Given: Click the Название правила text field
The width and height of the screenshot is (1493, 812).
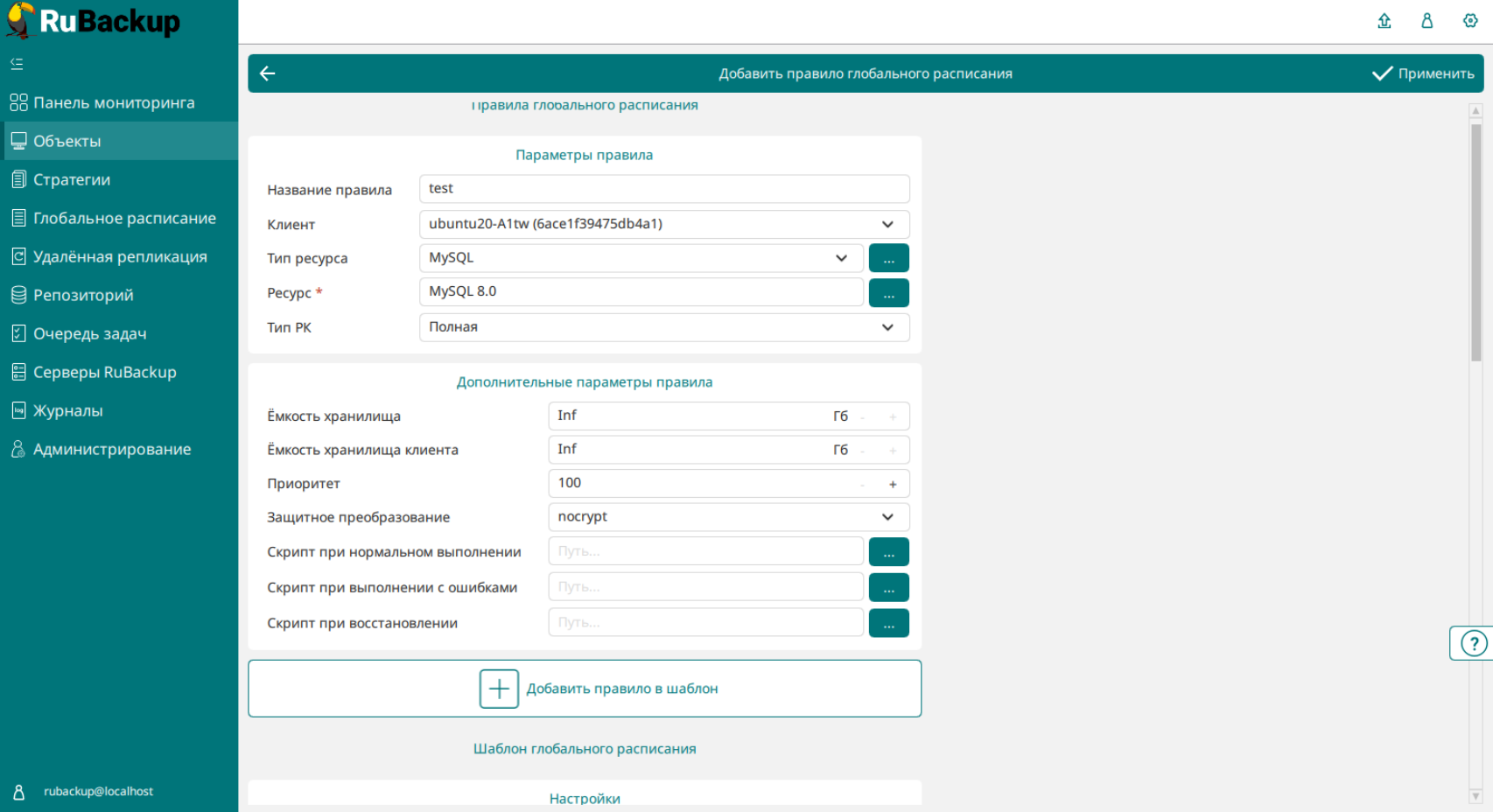Looking at the screenshot, I should click(x=663, y=189).
